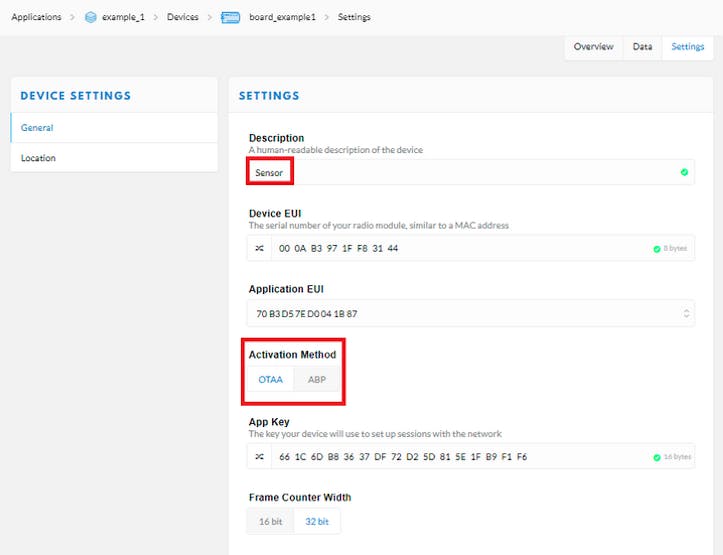Select ABP activation method
The height and width of the screenshot is (555, 723).
coord(317,379)
